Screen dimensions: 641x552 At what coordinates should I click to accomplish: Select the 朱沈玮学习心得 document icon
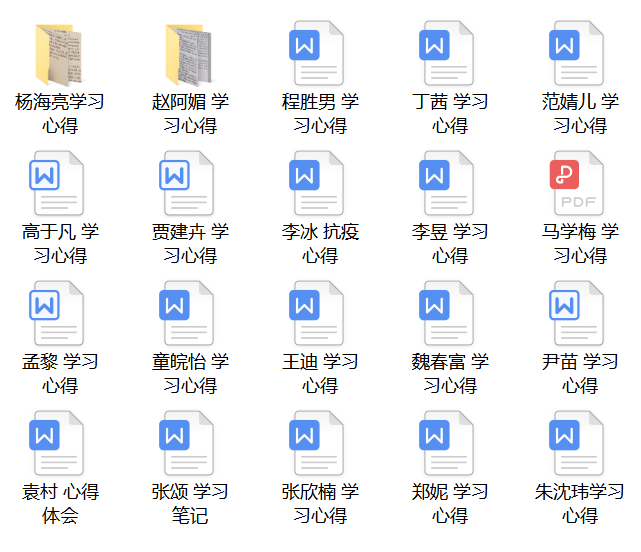(x=576, y=443)
